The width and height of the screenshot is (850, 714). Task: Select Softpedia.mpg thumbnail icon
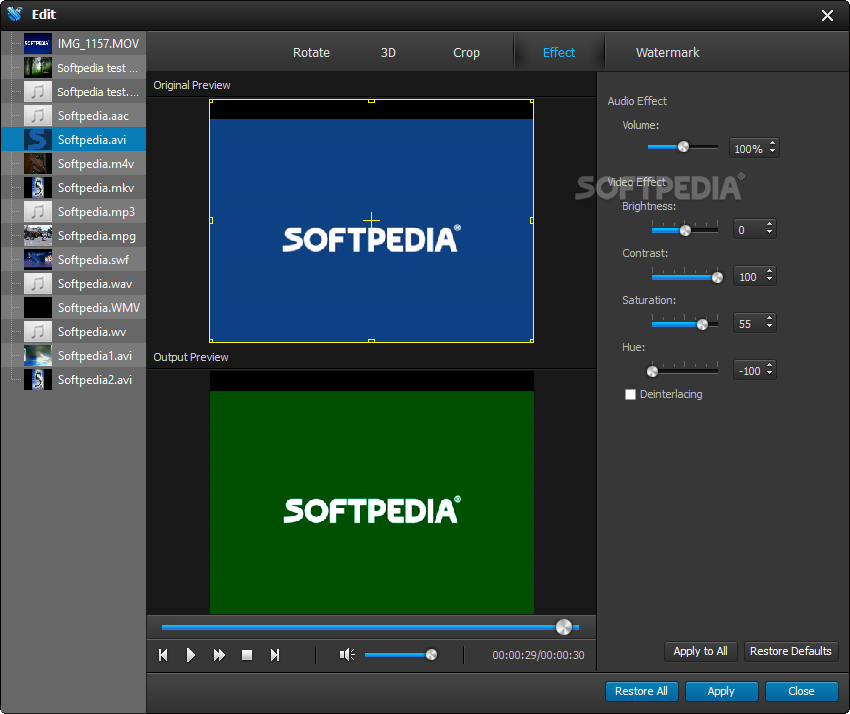[38, 235]
